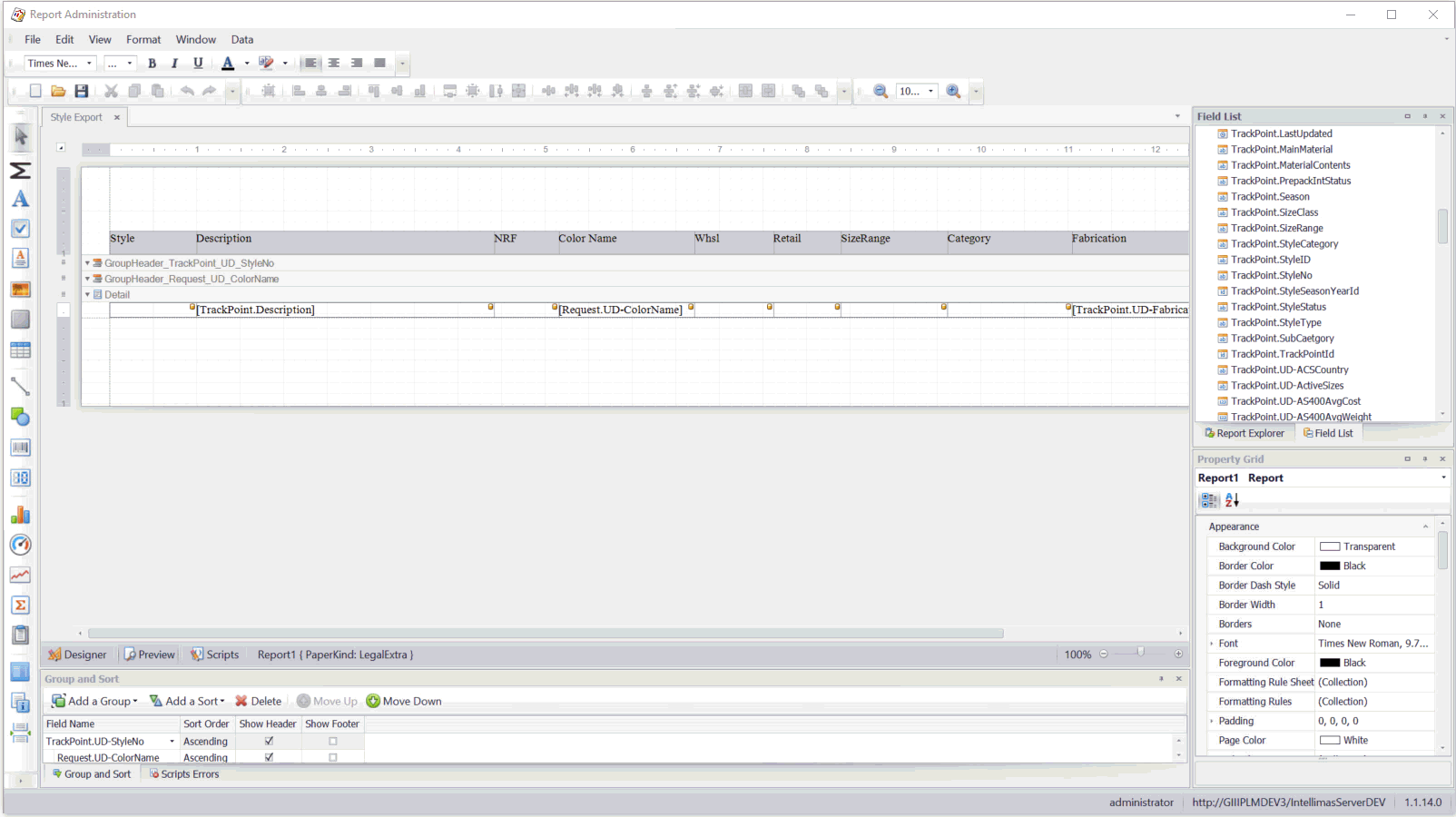This screenshot has height=817, width=1456.
Task: Select the Panel control tool
Action: tap(20, 320)
